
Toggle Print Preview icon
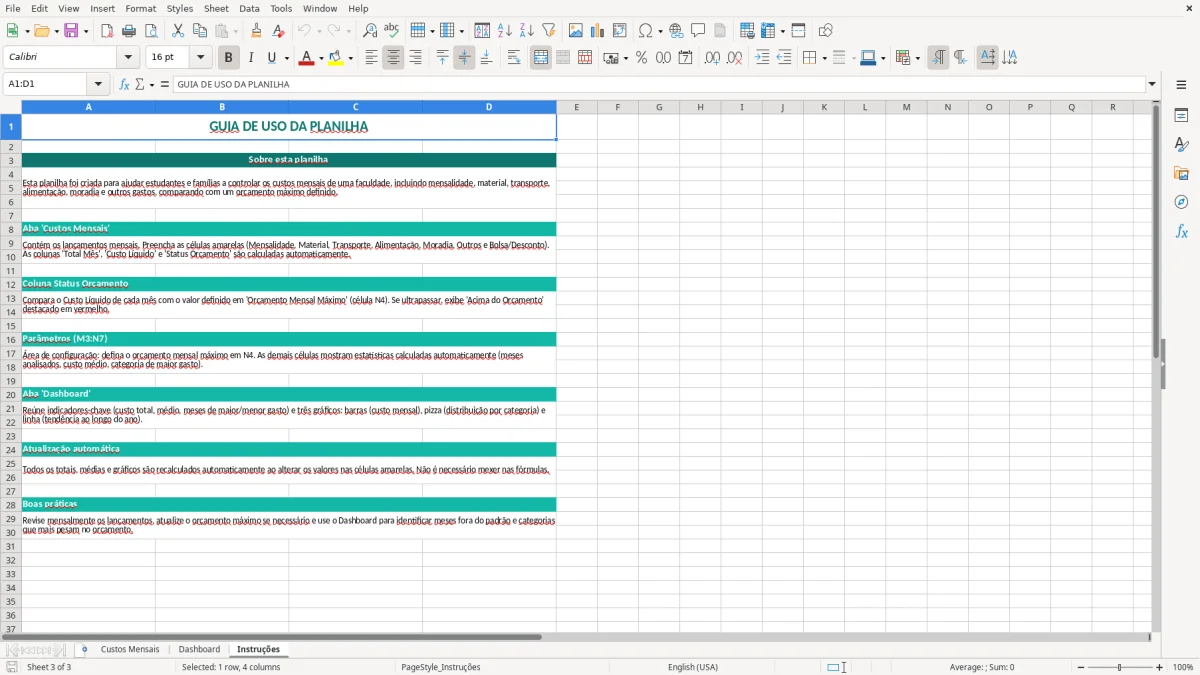click(x=151, y=31)
